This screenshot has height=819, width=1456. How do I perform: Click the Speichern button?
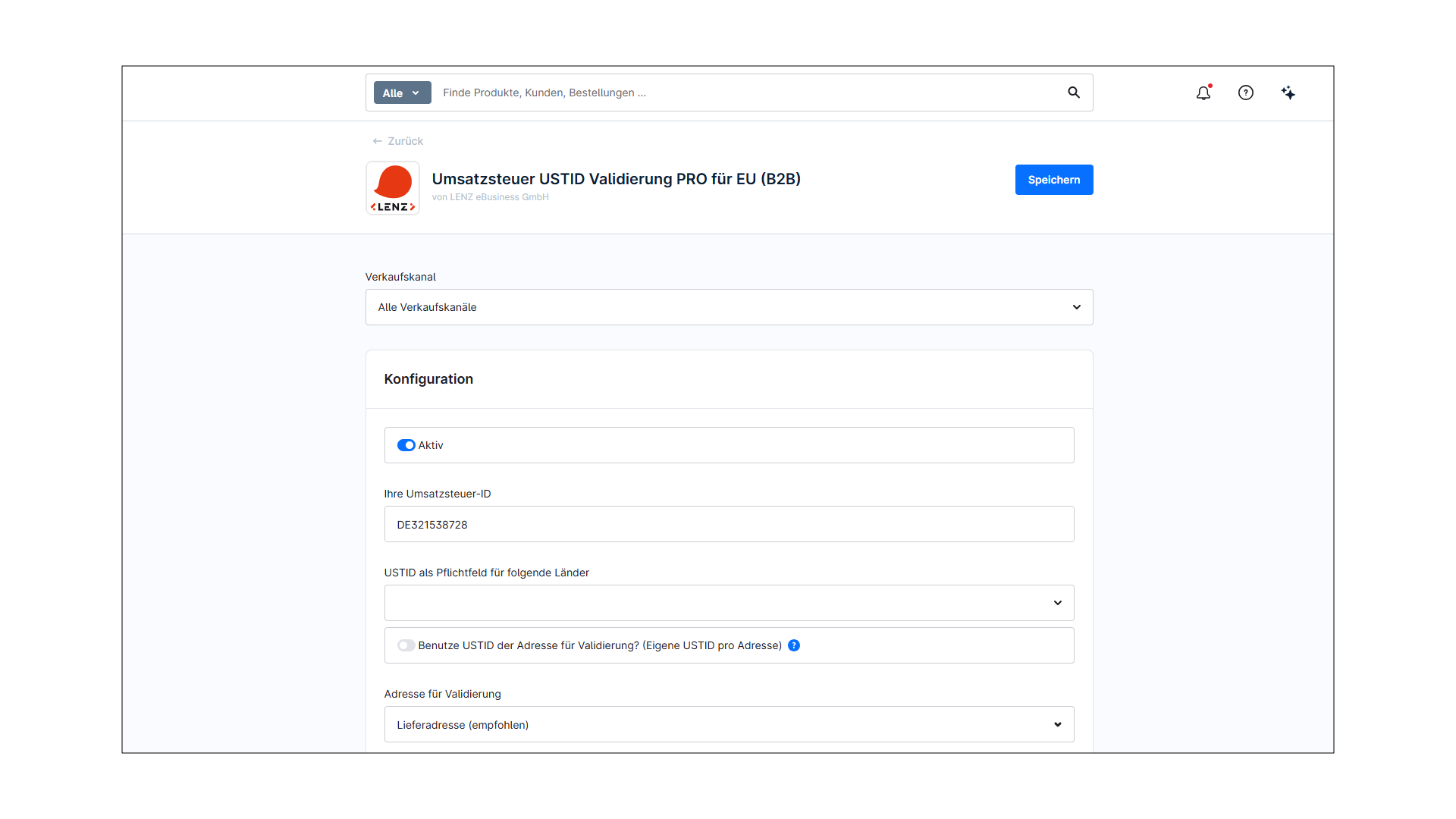tap(1054, 180)
